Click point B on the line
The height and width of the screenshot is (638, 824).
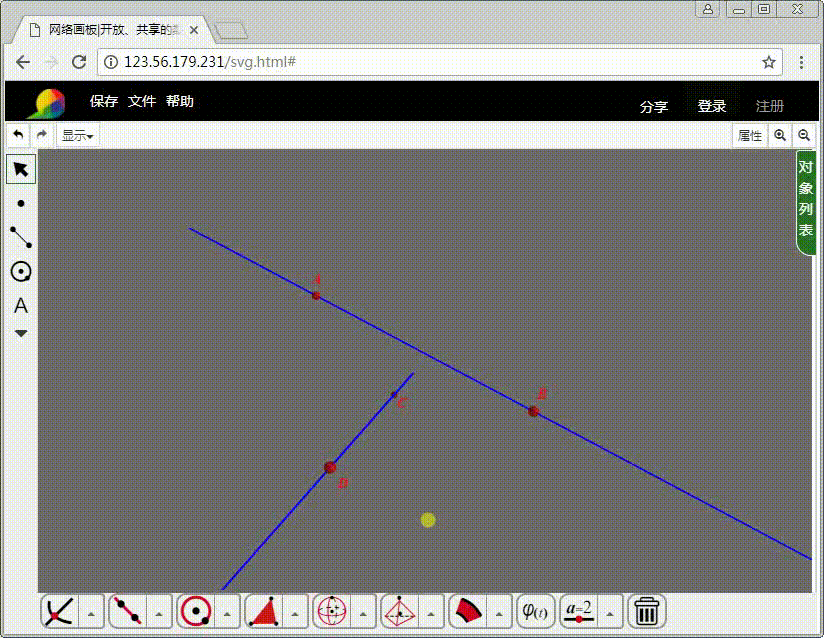[533, 411]
